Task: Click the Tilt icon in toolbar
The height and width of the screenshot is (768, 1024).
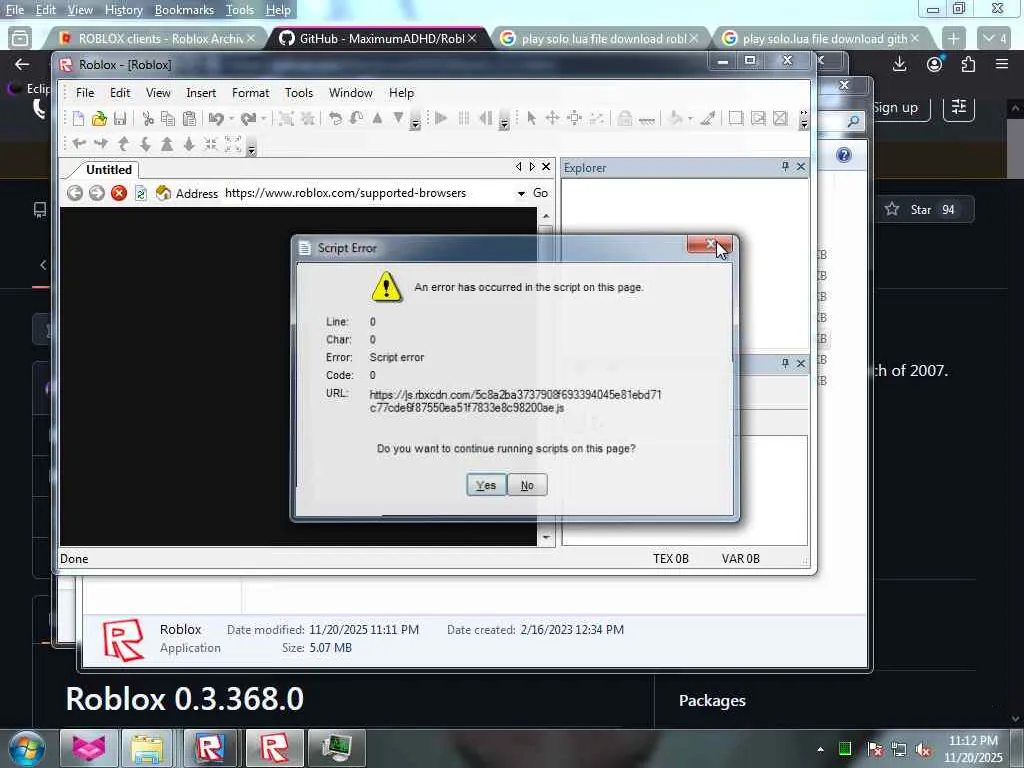Action: (x=357, y=118)
